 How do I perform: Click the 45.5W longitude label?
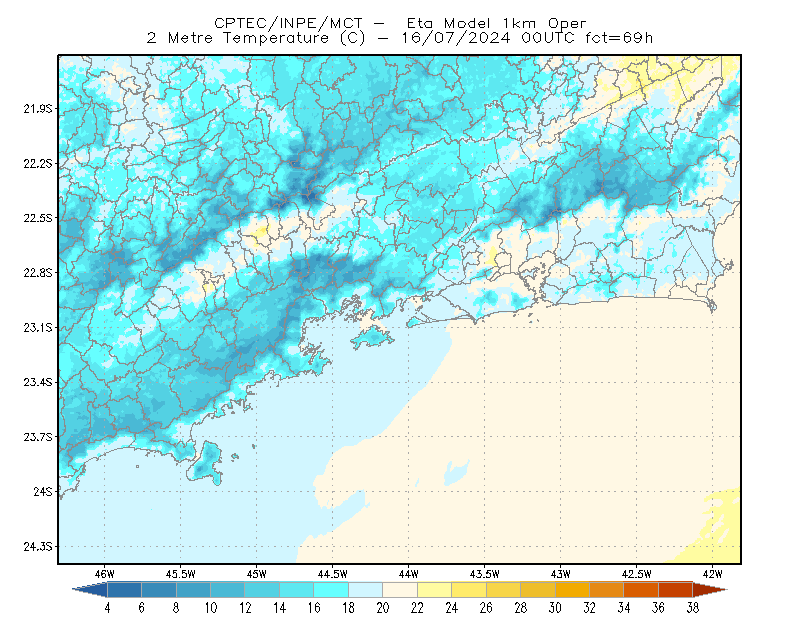coord(181,574)
